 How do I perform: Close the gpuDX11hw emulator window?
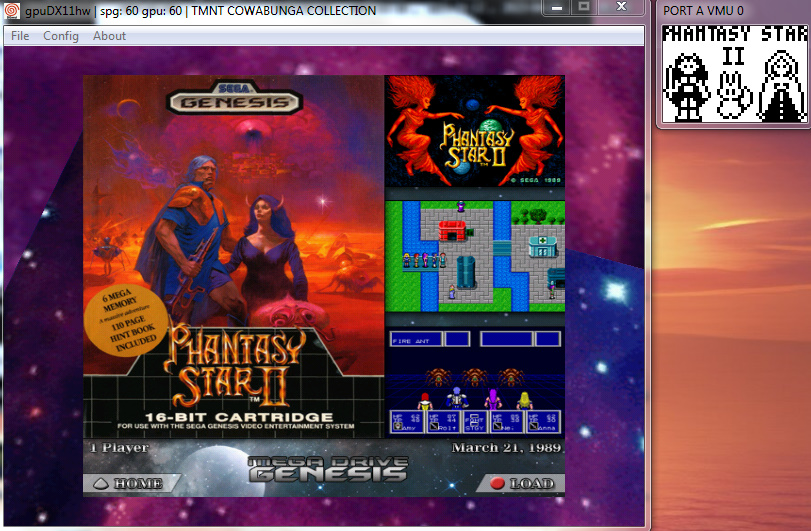coord(621,7)
